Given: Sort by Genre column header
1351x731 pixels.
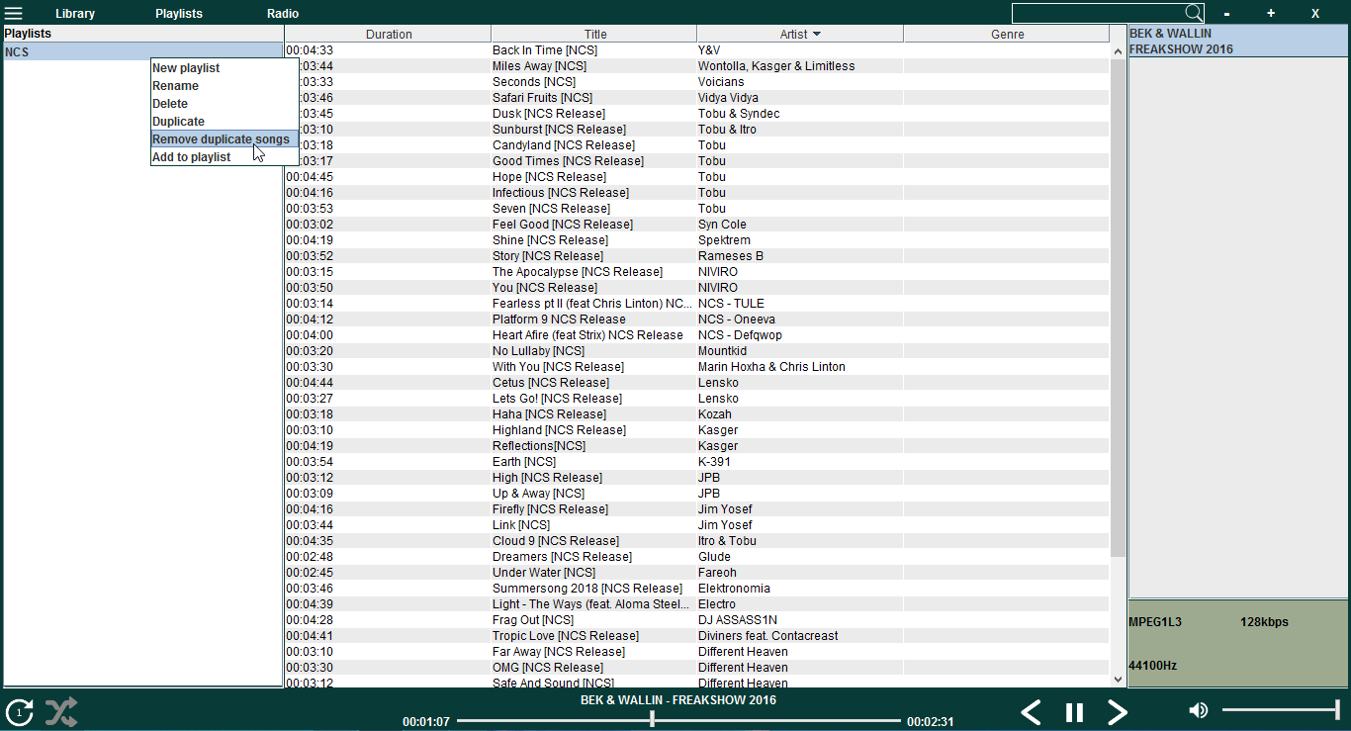Looking at the screenshot, I should tap(1006, 34).
